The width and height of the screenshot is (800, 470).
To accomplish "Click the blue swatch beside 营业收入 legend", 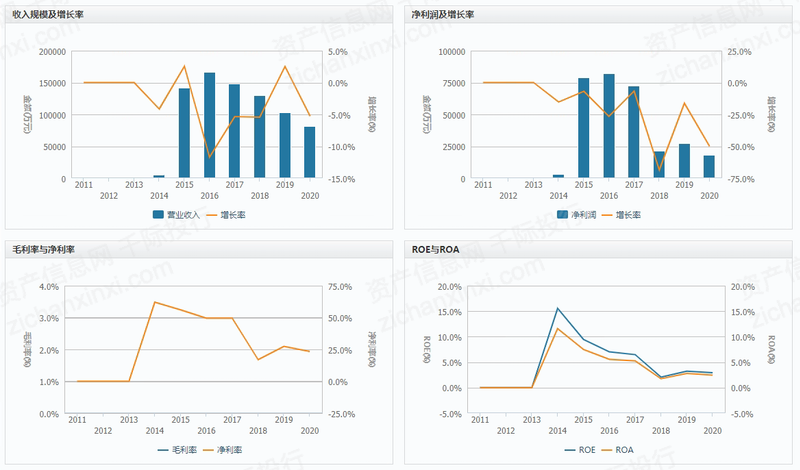I will coord(158,215).
